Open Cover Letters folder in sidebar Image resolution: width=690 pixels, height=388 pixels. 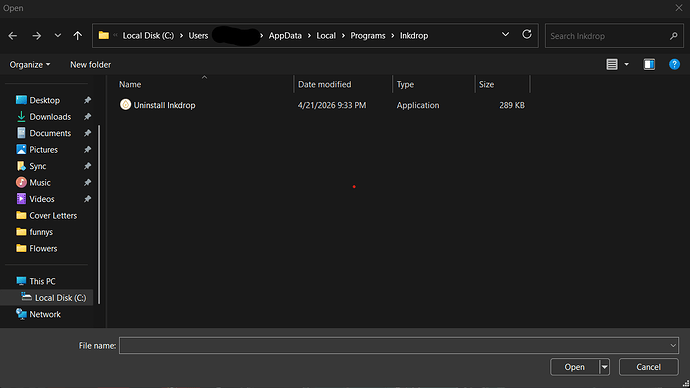click(53, 216)
